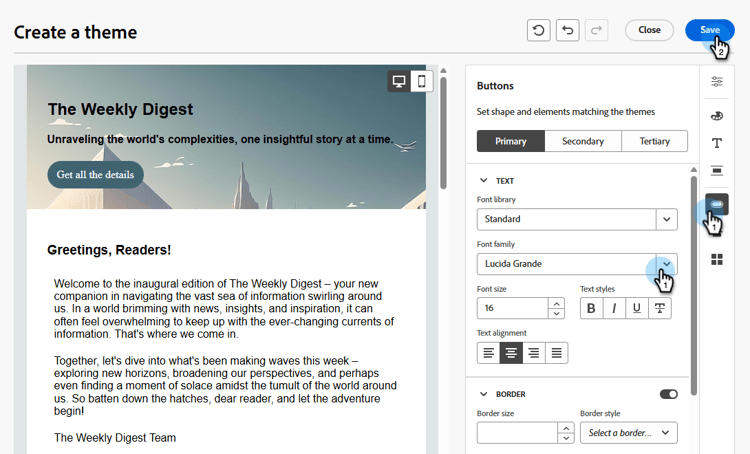The height and width of the screenshot is (454, 750).
Task: Toggle the Border switch
Action: click(x=669, y=394)
